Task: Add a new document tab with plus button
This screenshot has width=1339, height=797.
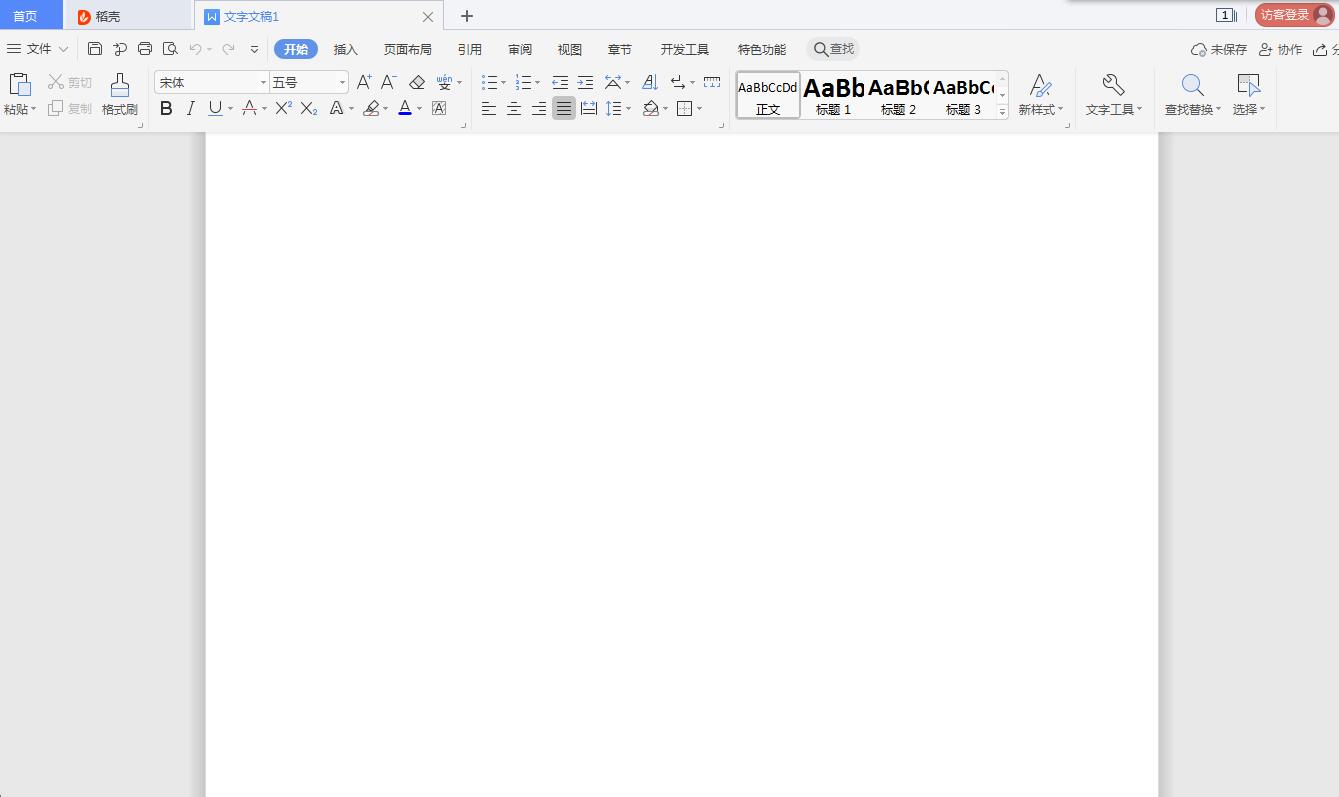Action: point(466,16)
